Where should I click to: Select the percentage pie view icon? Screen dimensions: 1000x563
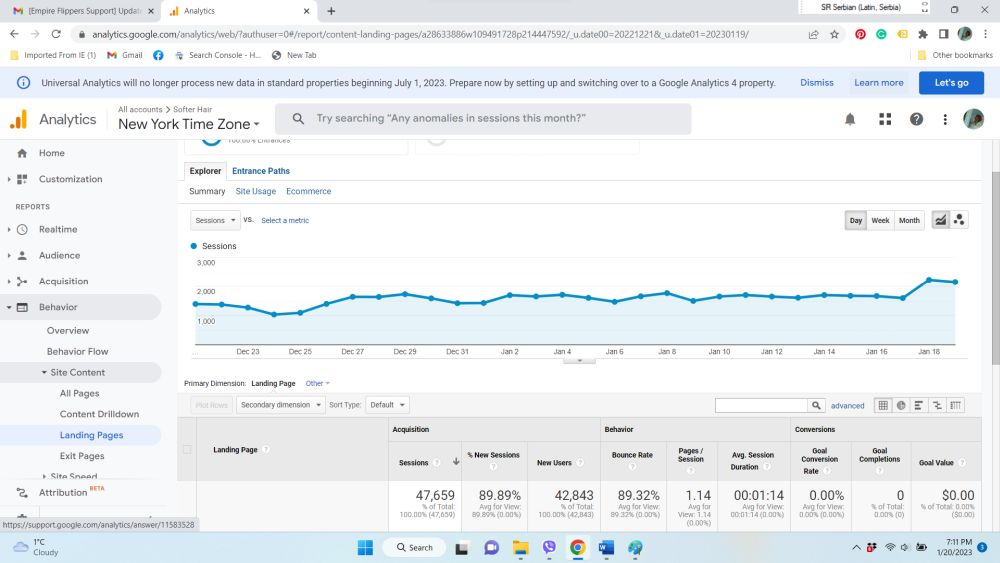click(901, 406)
